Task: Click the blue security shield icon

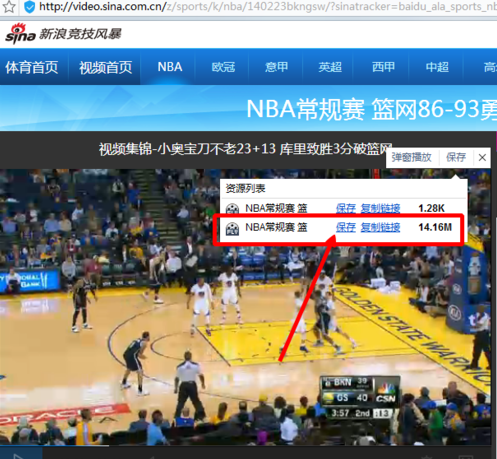Action: 30,7
